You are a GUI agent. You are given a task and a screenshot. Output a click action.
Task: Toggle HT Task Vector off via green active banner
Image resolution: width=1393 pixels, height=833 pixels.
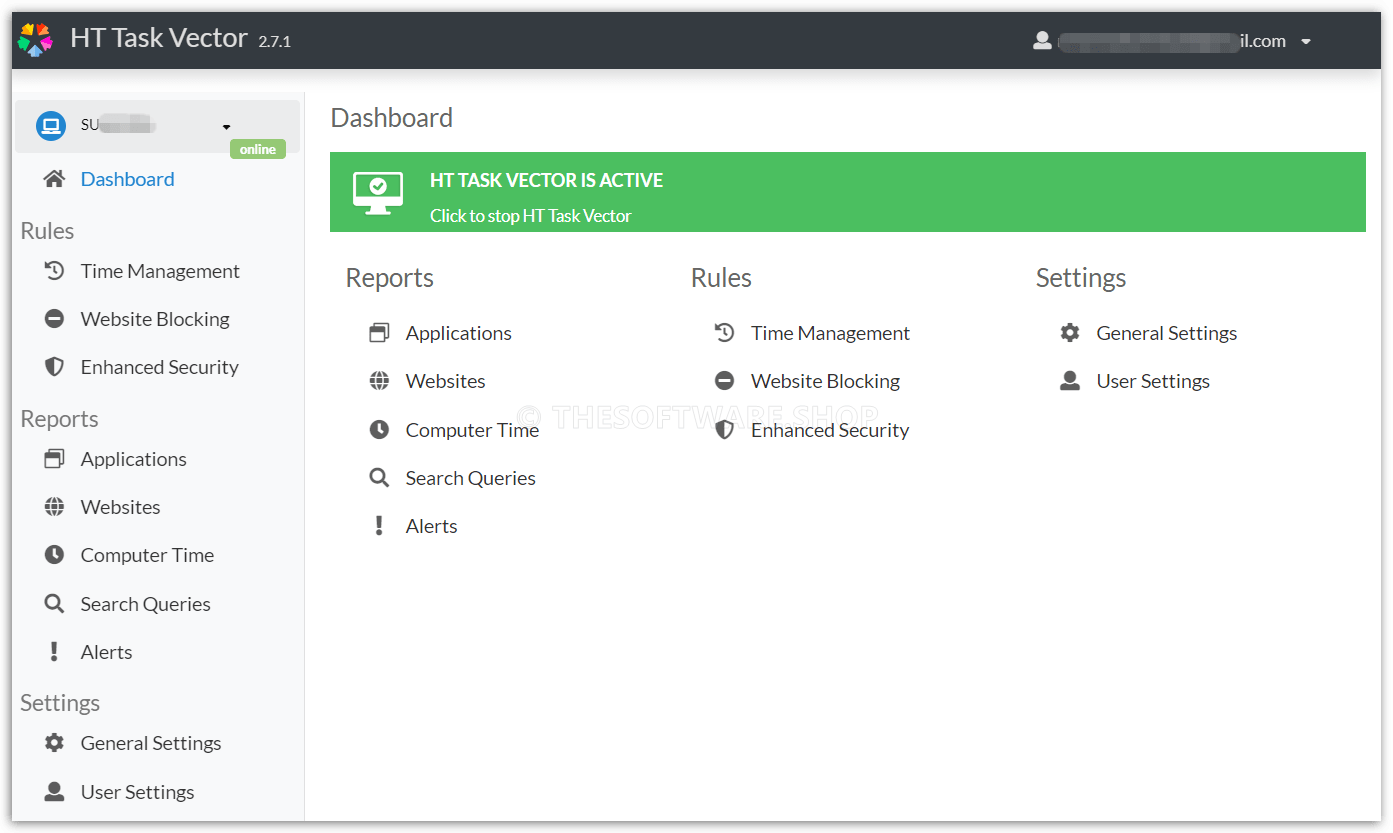[530, 215]
